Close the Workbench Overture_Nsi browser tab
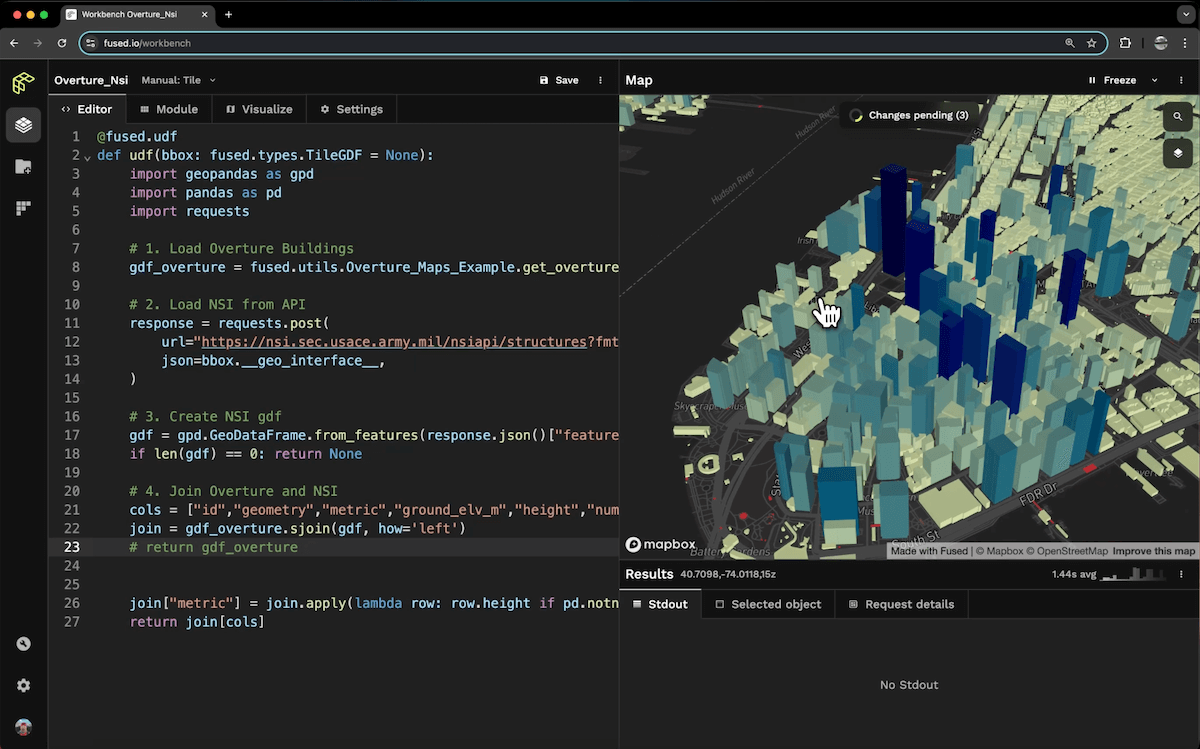 pyautogui.click(x=203, y=15)
